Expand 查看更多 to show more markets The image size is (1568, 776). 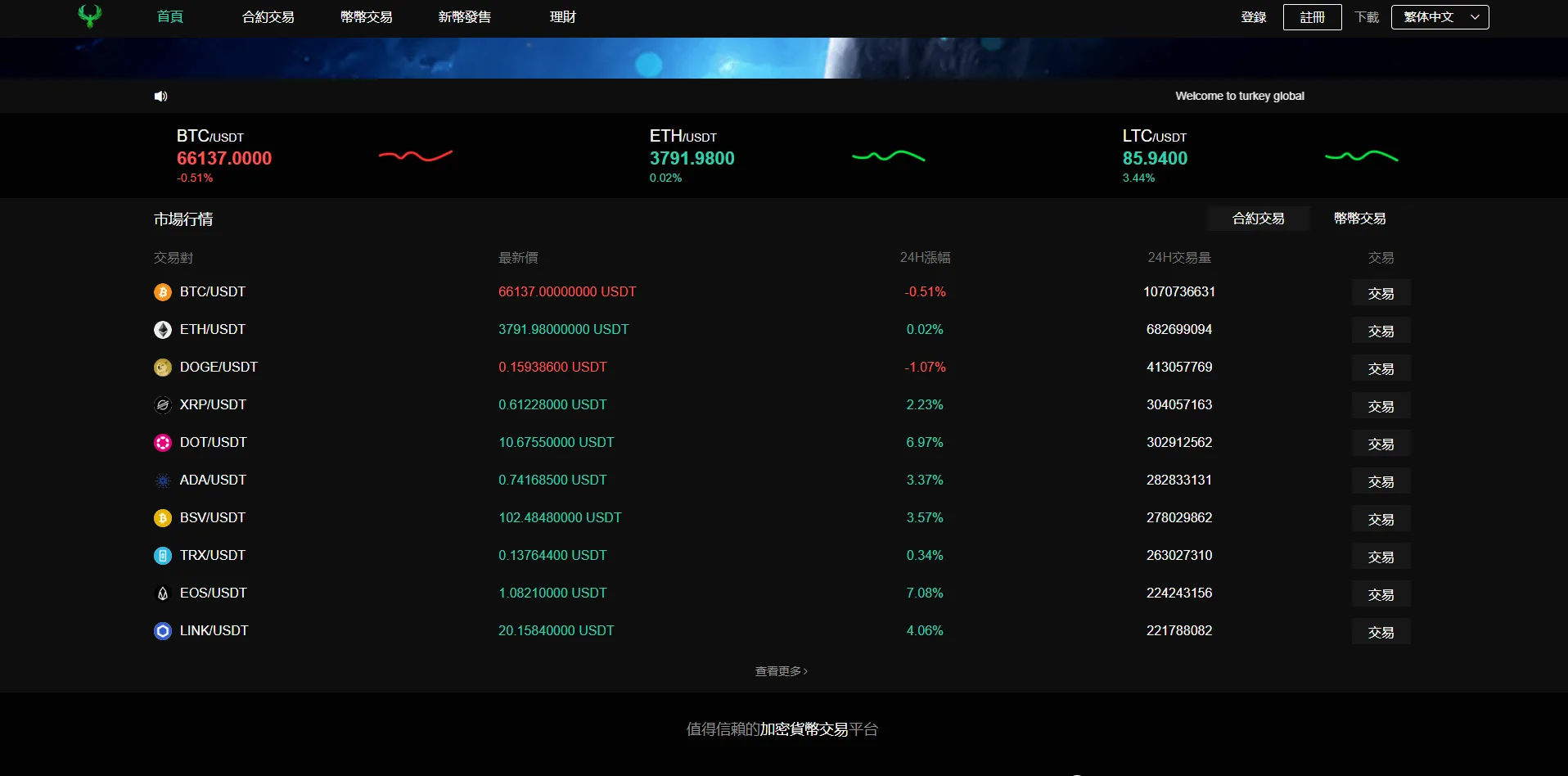[781, 670]
